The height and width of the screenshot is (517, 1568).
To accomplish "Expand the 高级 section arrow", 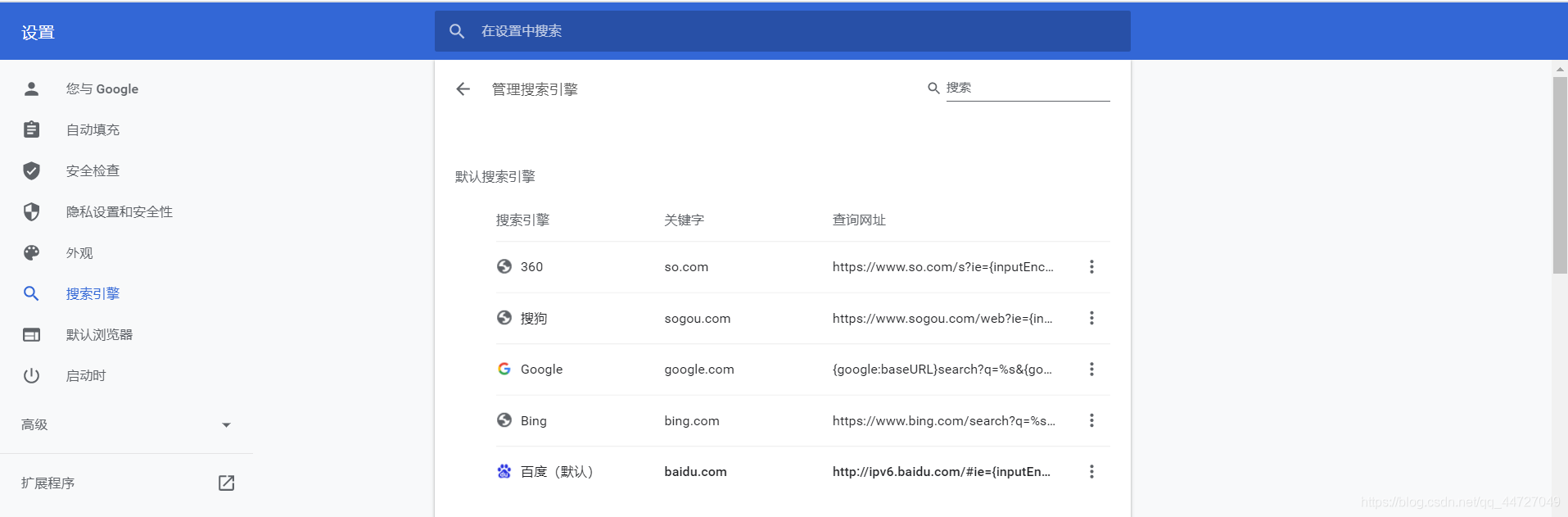I will tap(227, 425).
